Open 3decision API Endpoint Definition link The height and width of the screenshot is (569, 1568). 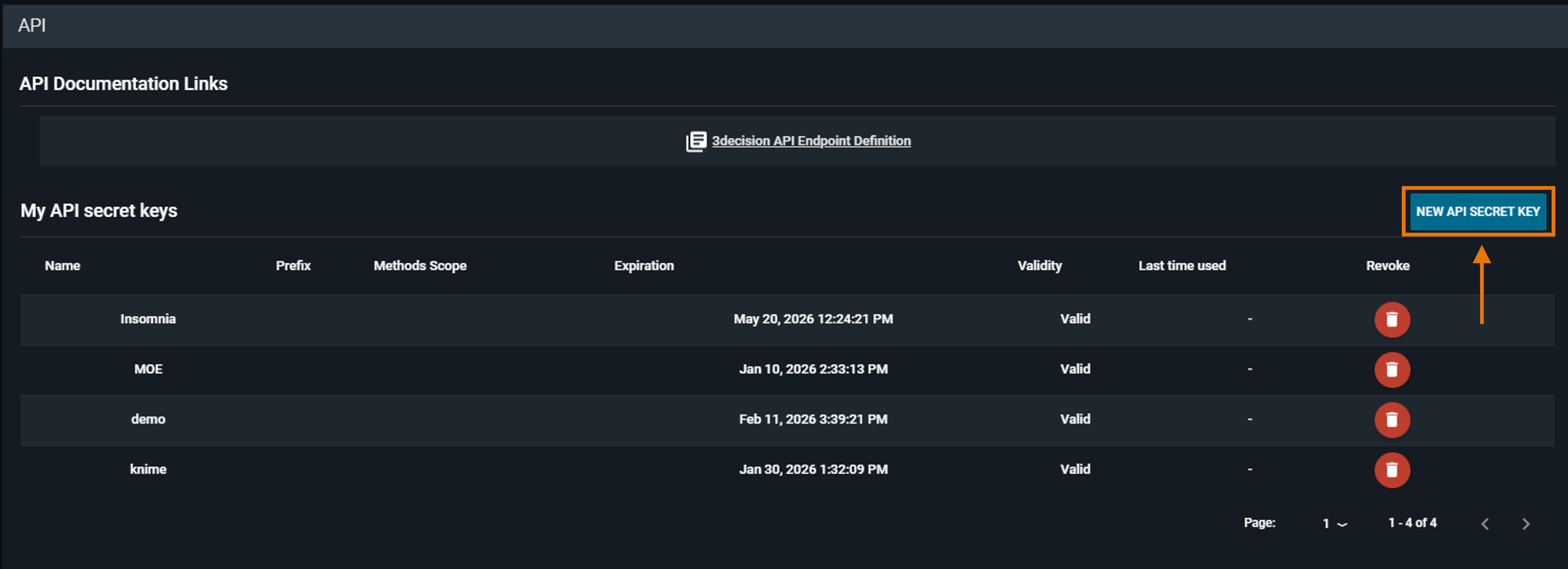pos(811,141)
